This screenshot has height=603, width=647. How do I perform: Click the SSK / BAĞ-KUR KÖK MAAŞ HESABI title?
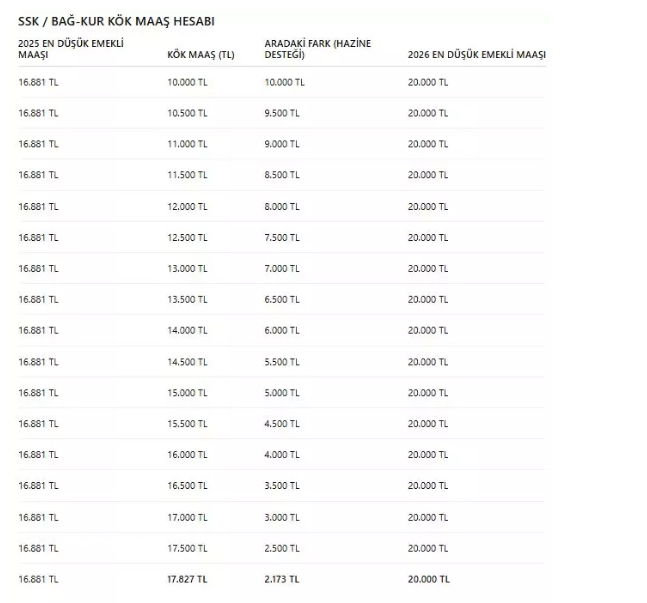point(116,21)
